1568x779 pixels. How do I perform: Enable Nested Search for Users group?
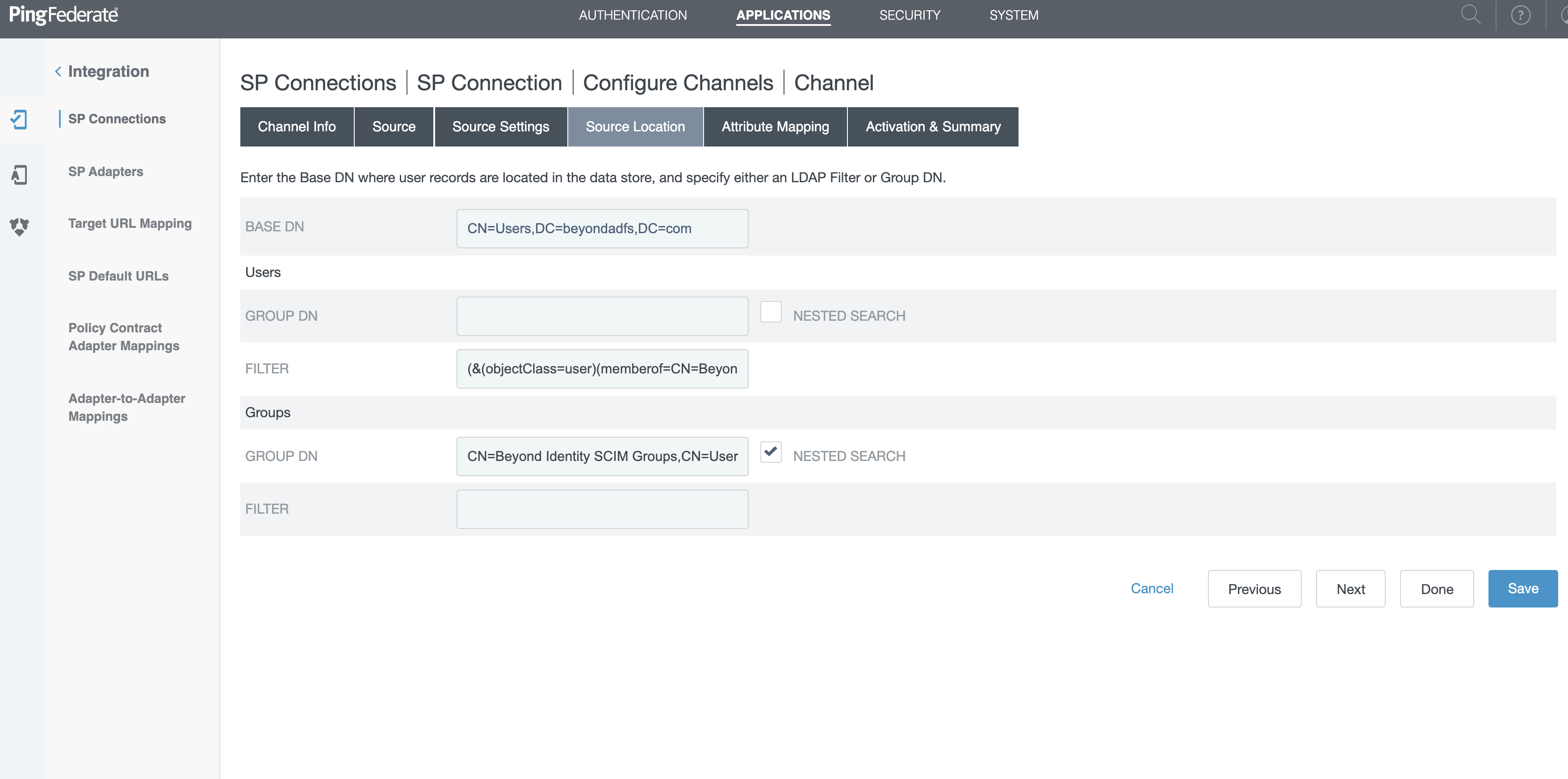[771, 312]
